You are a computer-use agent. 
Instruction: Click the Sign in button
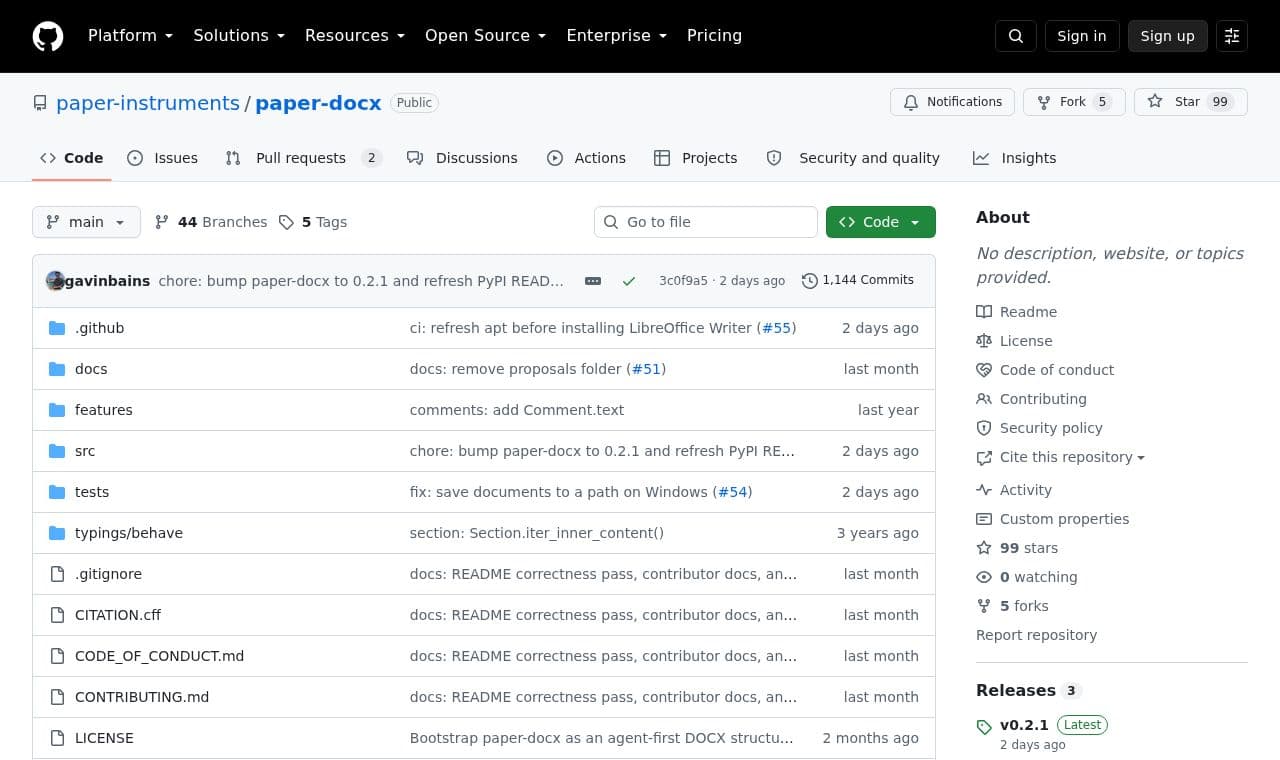(x=1082, y=36)
